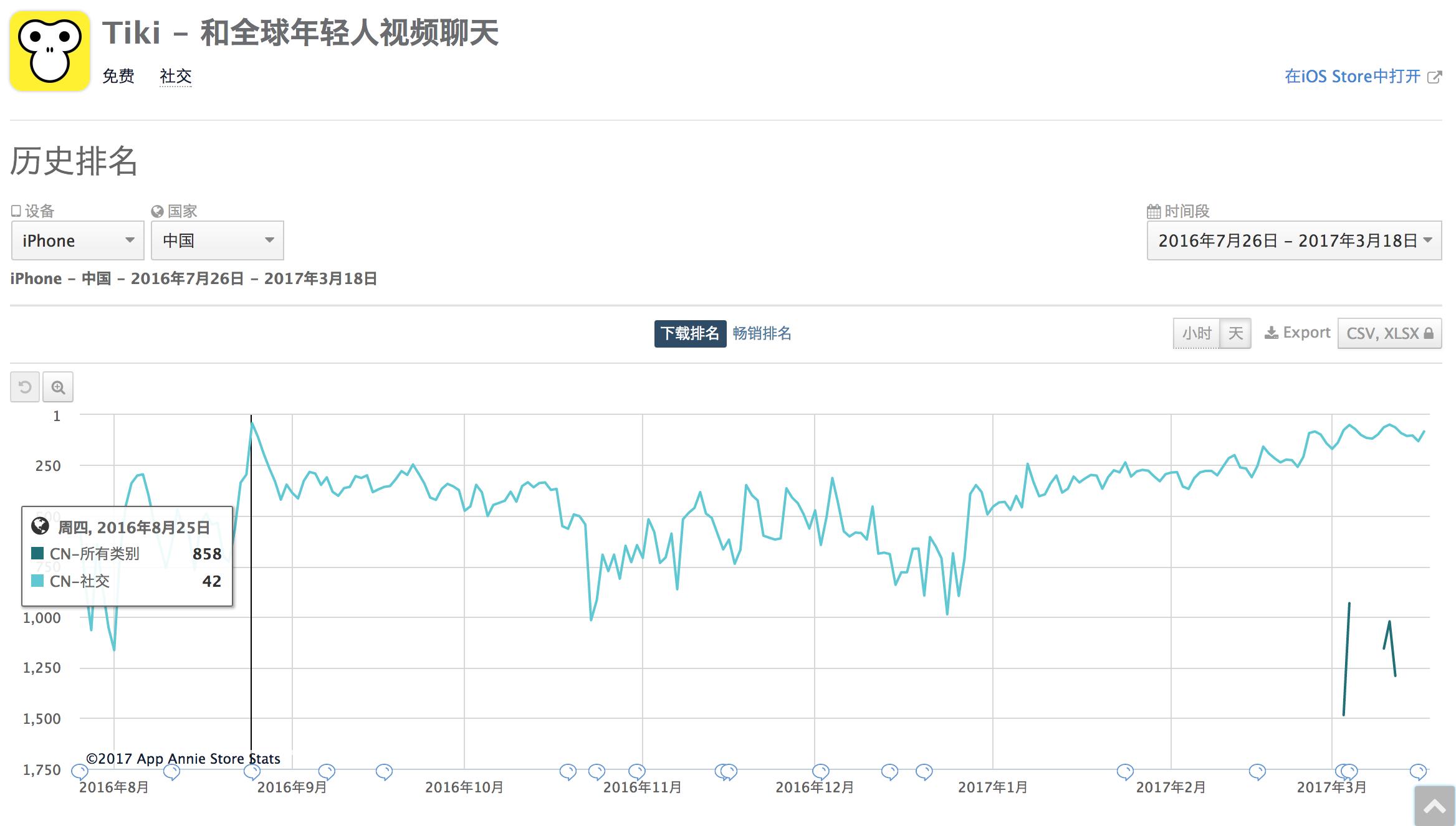This screenshot has height=826, width=1456.
Task: Select the 下载排名 tab
Action: click(x=690, y=333)
